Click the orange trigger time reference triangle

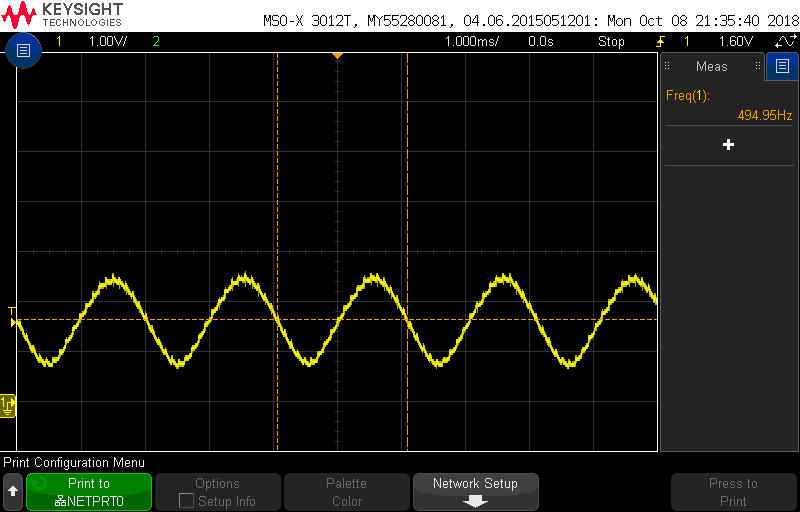(337, 56)
